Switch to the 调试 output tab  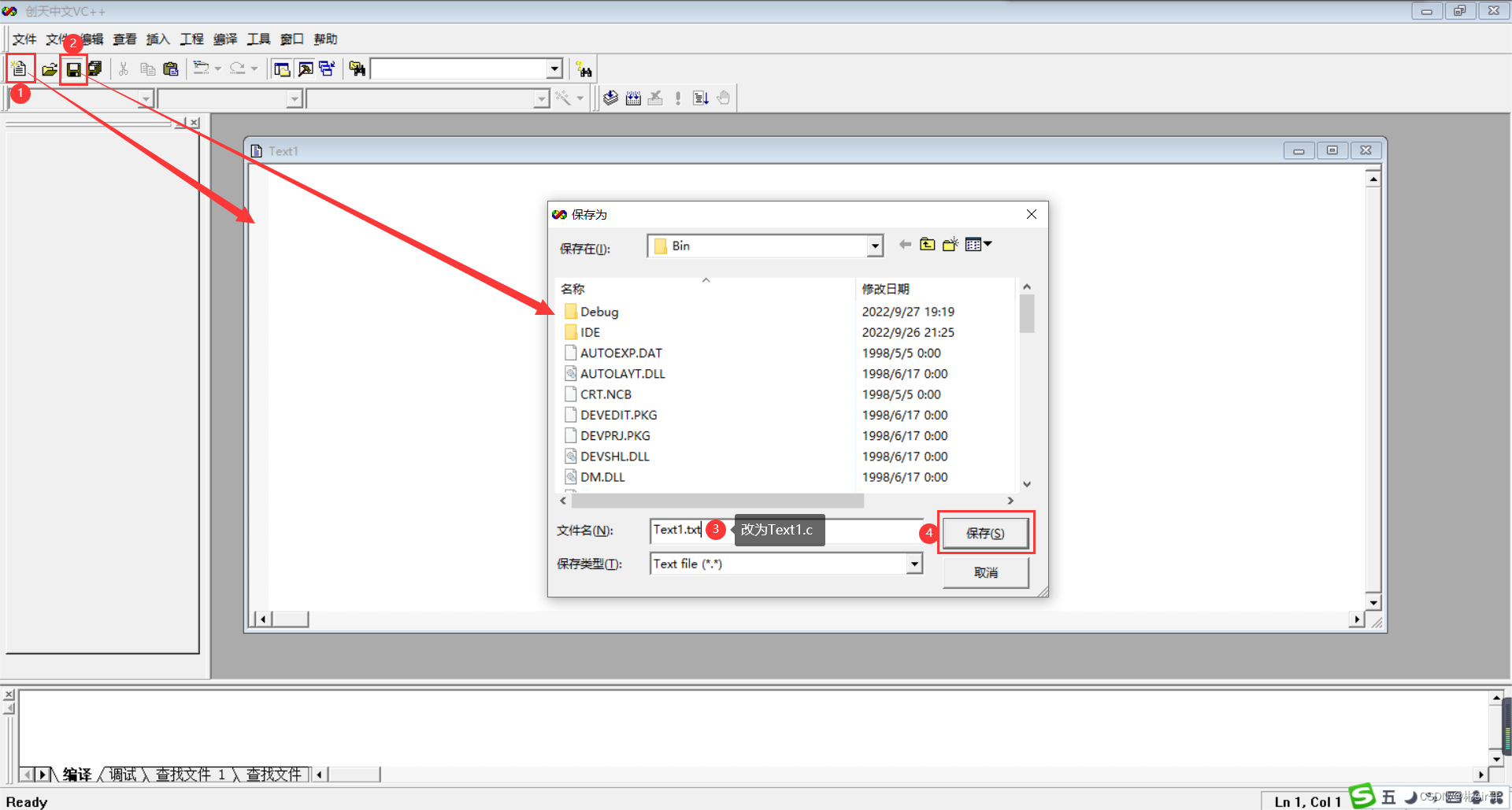click(x=123, y=775)
